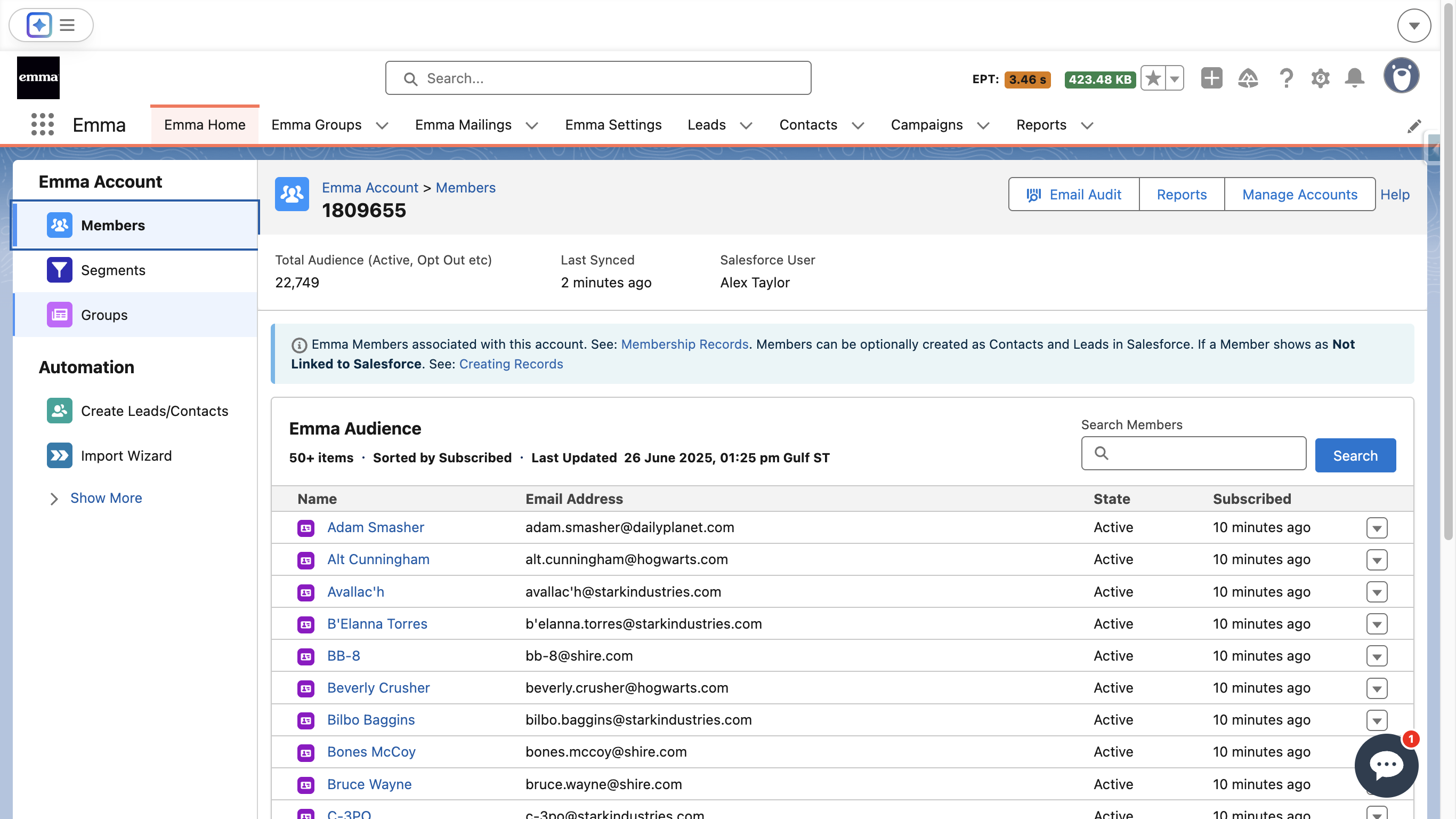The width and height of the screenshot is (1456, 819).
Task: Click the Members icon in sidebar
Action: (x=59, y=225)
